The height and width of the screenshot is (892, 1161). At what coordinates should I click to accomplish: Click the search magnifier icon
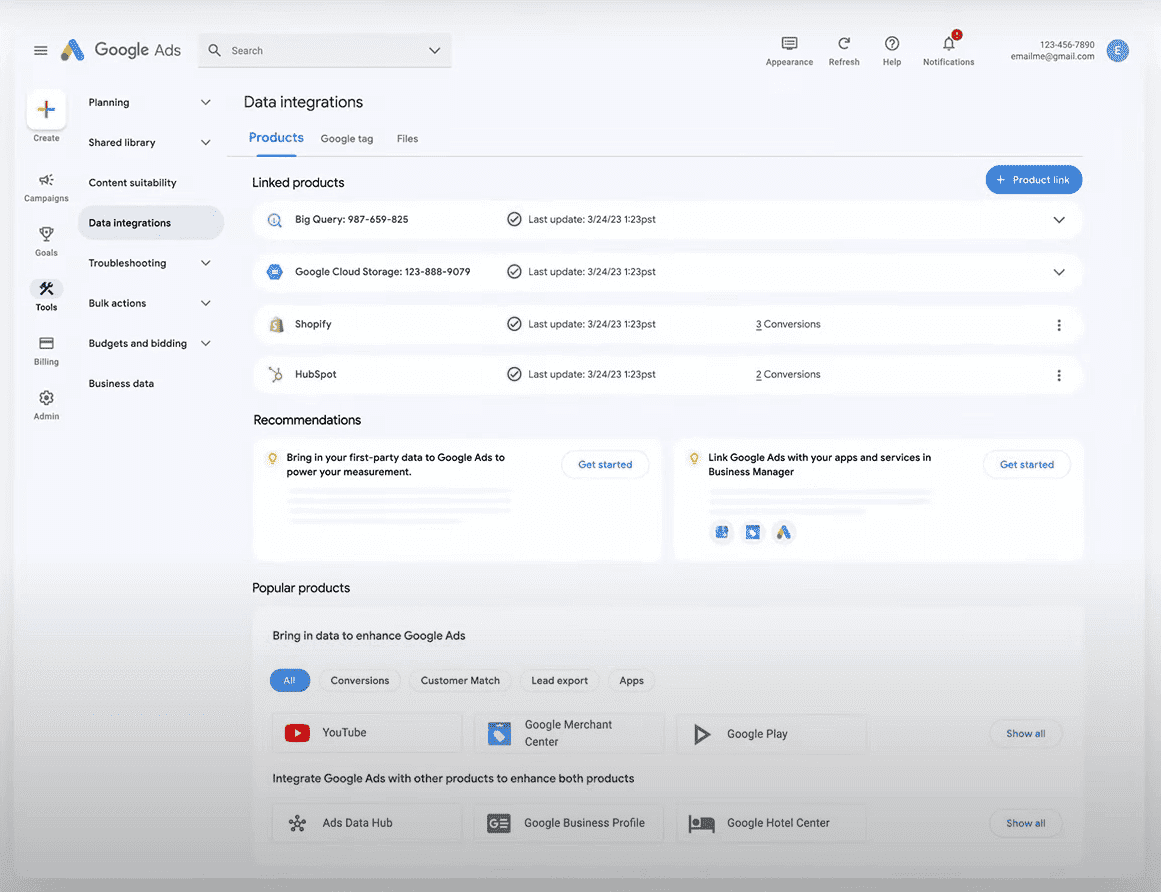[x=215, y=50]
